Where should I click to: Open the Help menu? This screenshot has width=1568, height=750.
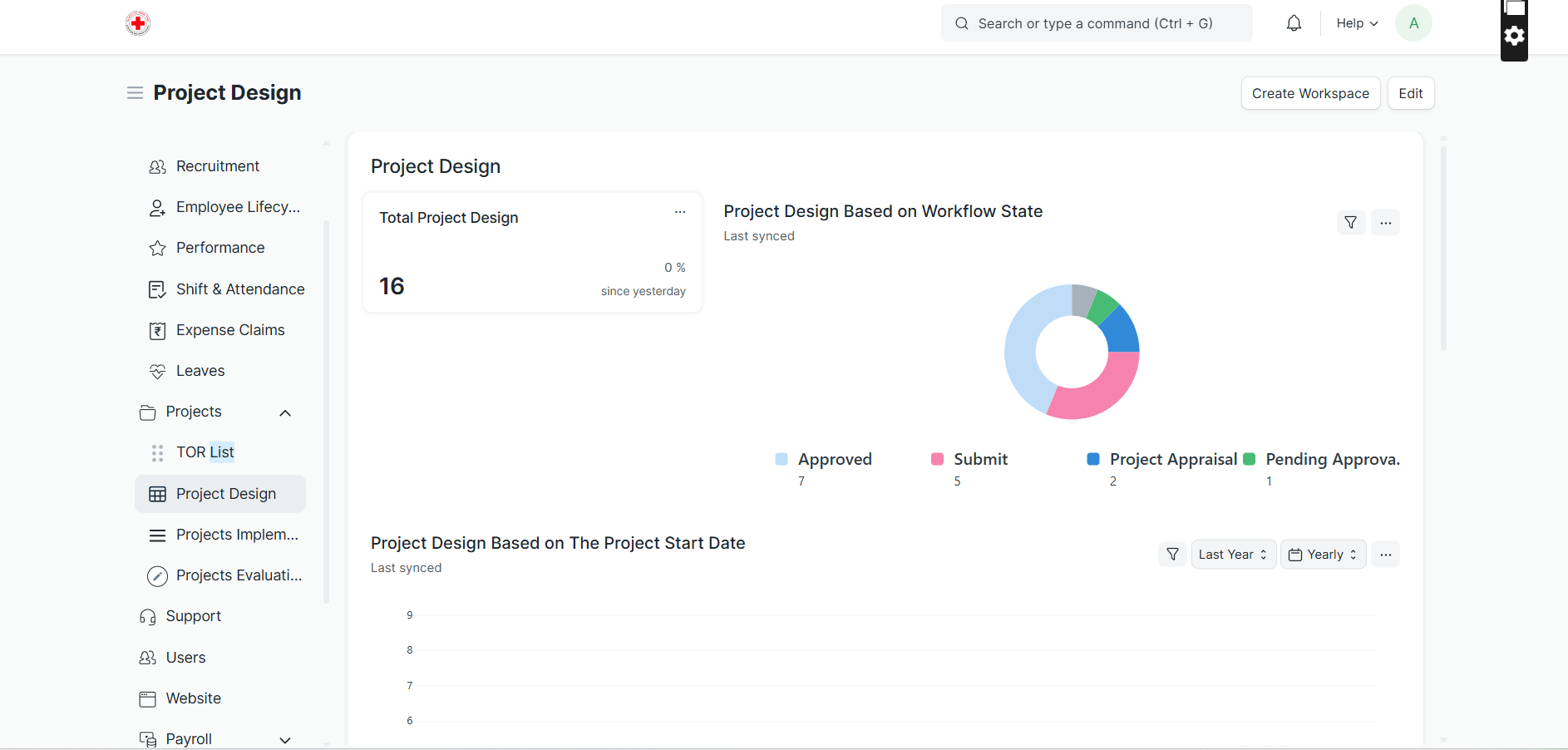1357,23
